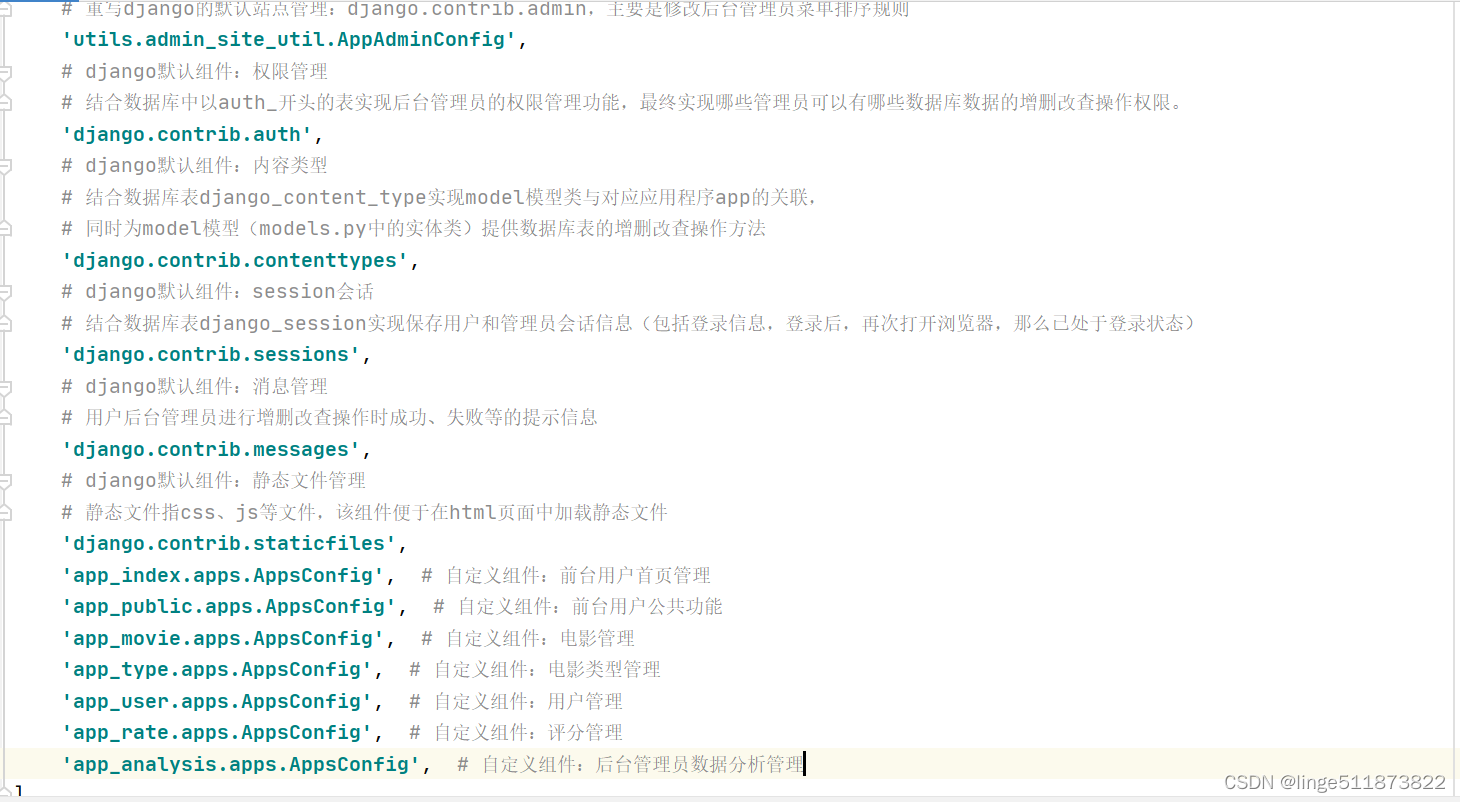Click the 'django.contrib.auth' string
Viewport: 1460px width, 802px height.
pyautogui.click(x=187, y=135)
